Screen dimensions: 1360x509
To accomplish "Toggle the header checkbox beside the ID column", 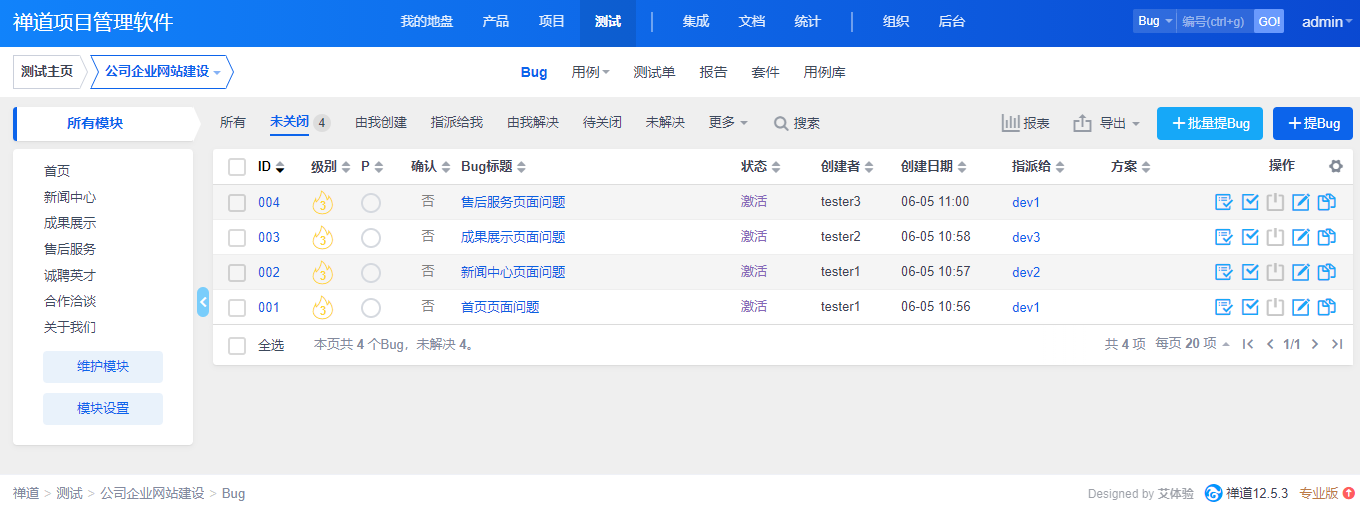I will [237, 167].
